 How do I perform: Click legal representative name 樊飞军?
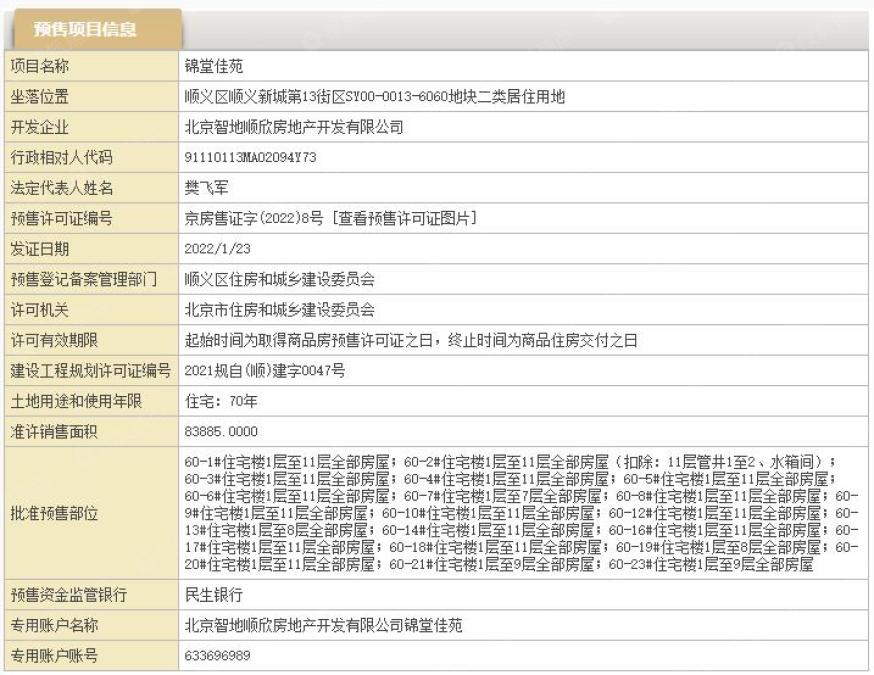point(208,188)
